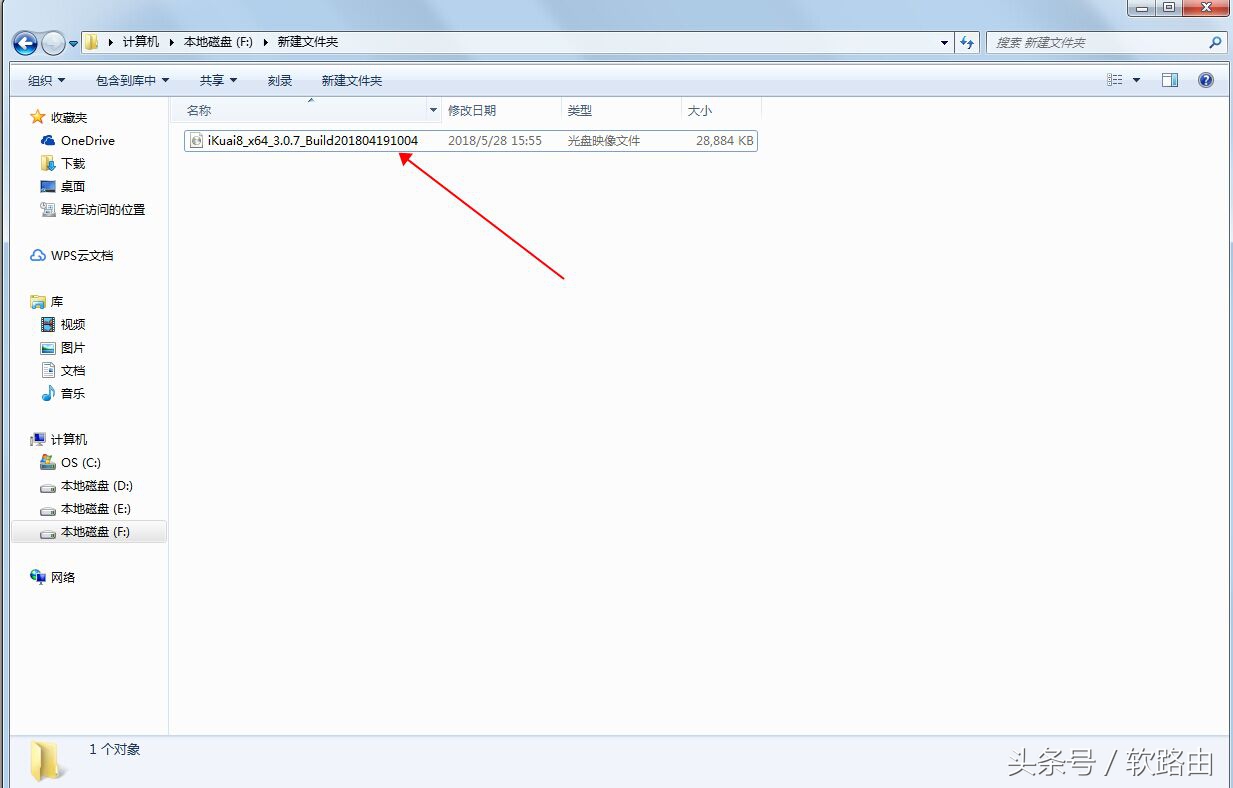The width and height of the screenshot is (1233, 788).
Task: Click the 最近访问的位置 icon
Action: [x=48, y=209]
